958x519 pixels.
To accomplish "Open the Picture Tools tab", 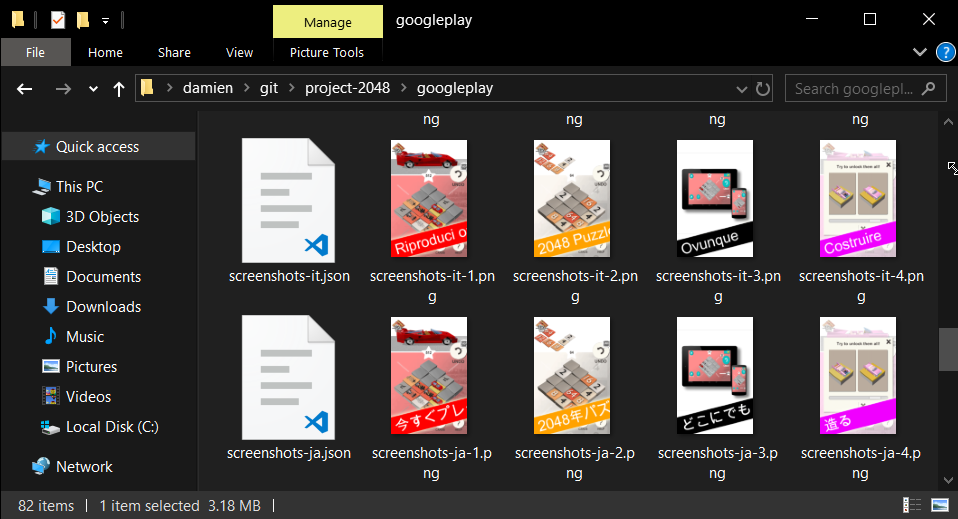I will (327, 53).
